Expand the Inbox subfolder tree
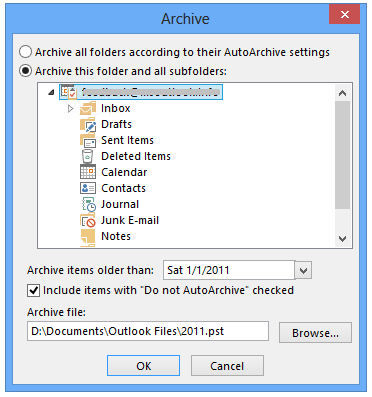 (x=70, y=108)
